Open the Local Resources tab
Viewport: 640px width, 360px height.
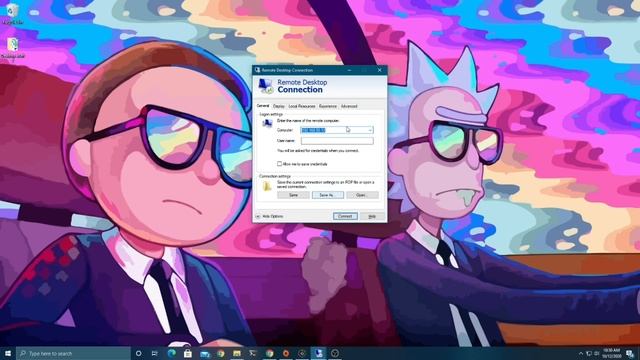302,106
